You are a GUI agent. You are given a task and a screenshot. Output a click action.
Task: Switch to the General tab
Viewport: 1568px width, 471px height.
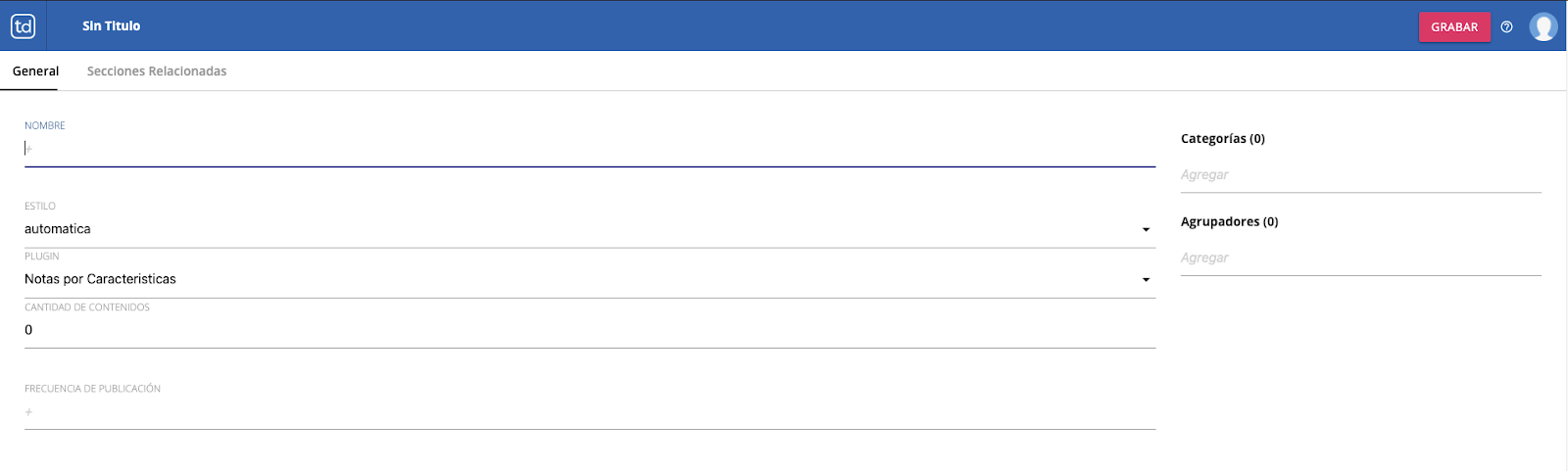[x=35, y=71]
